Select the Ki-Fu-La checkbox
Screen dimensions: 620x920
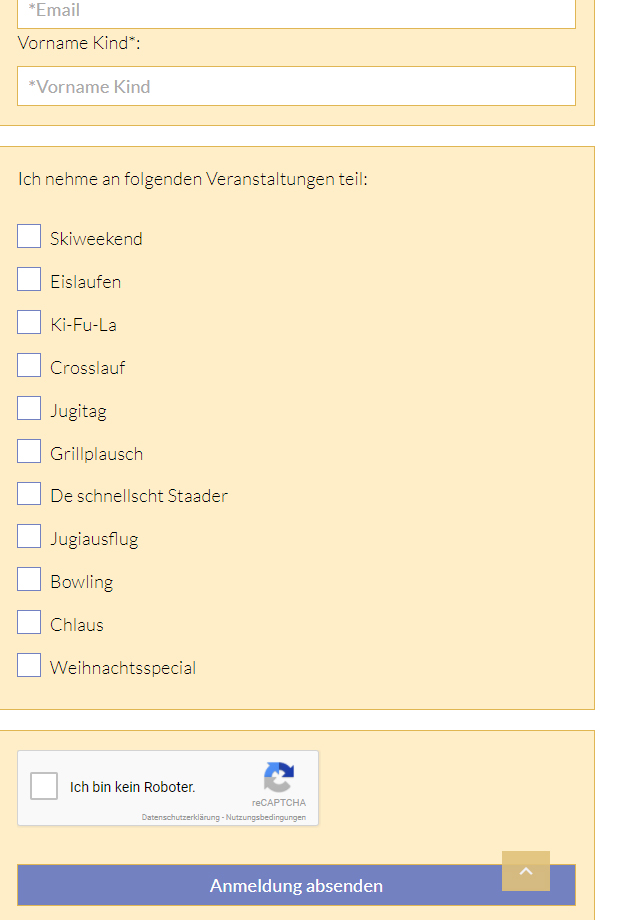[29, 322]
